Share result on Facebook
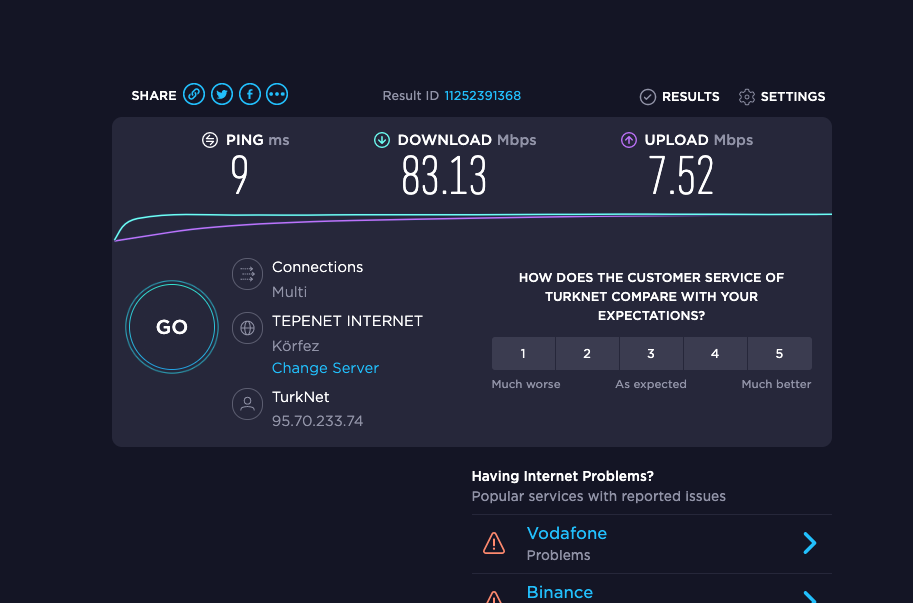The image size is (913, 603). pos(250,94)
